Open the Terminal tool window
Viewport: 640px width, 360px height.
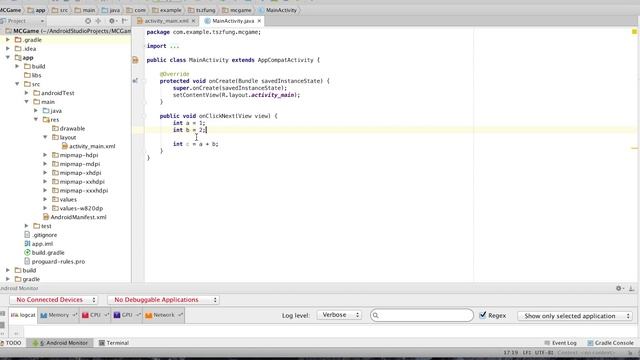point(114,343)
